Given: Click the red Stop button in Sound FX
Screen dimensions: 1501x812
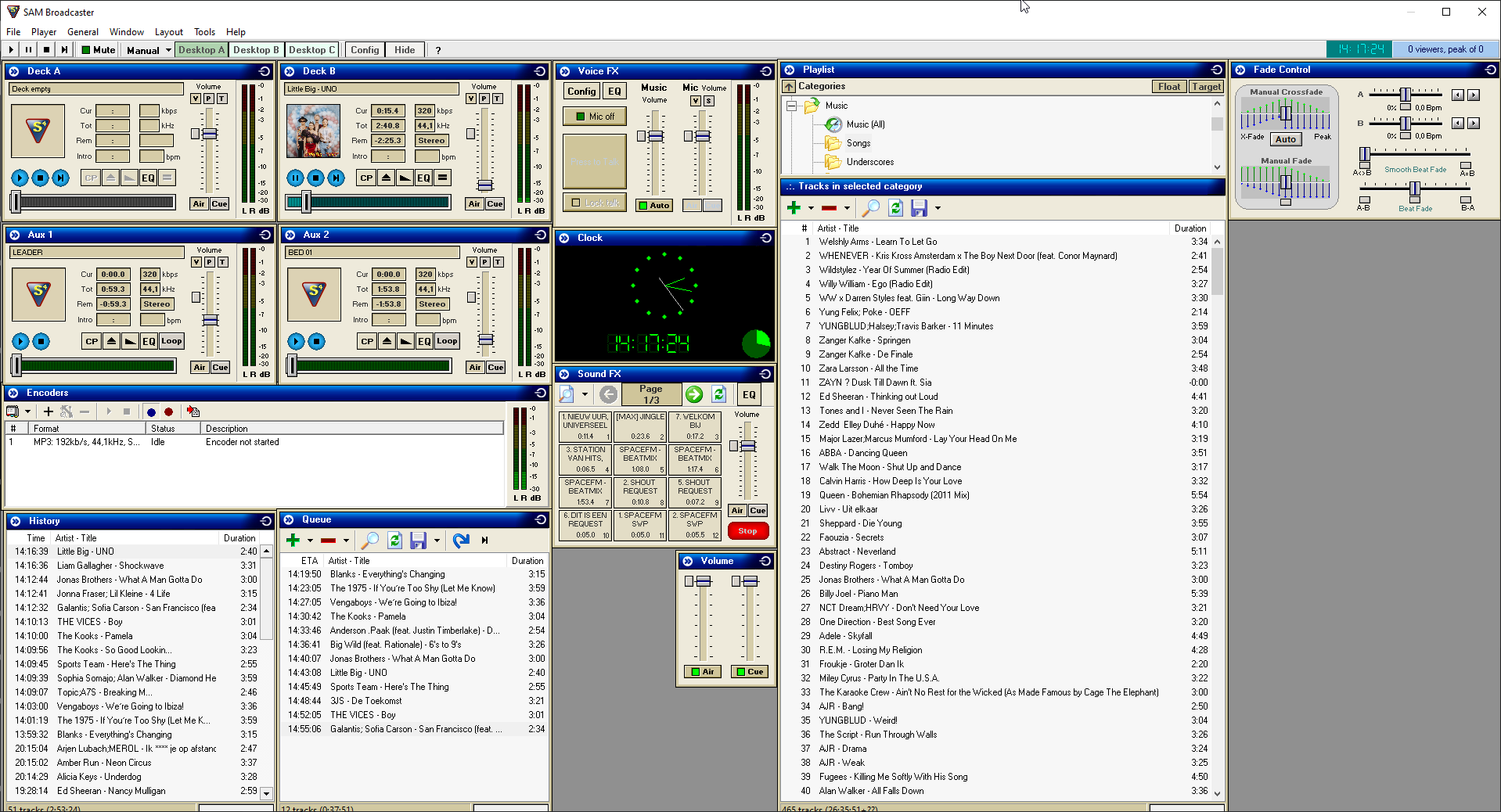Looking at the screenshot, I should pos(747,531).
